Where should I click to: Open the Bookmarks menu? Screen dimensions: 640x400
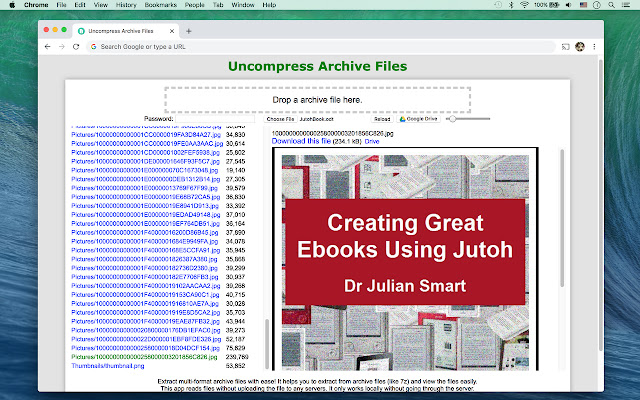point(160,5)
